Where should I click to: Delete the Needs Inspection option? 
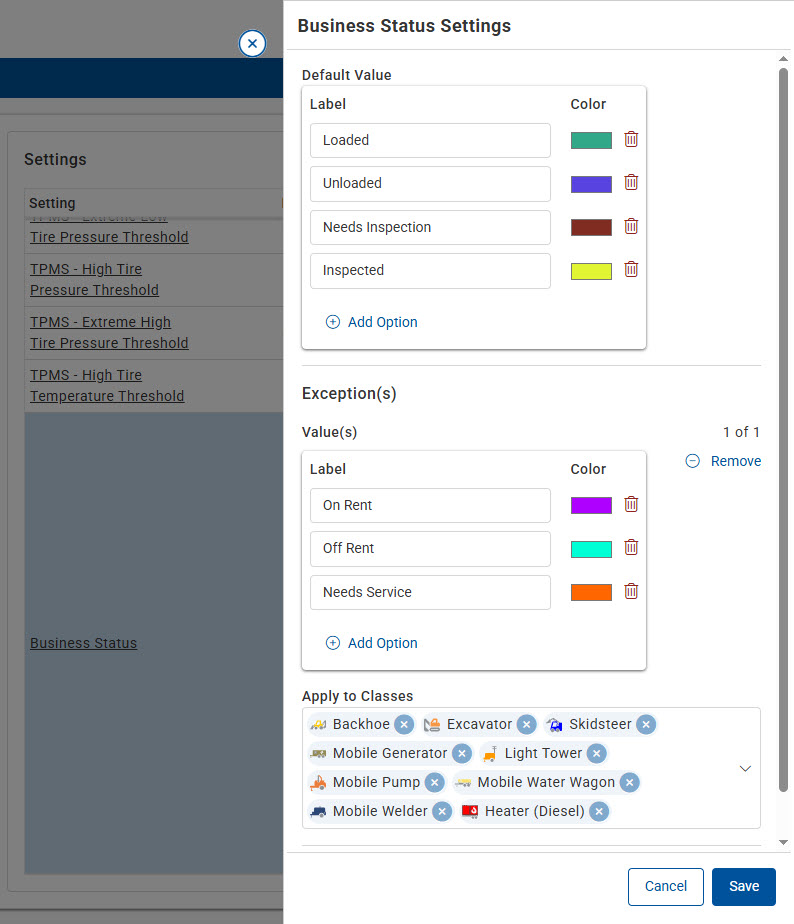(x=631, y=227)
